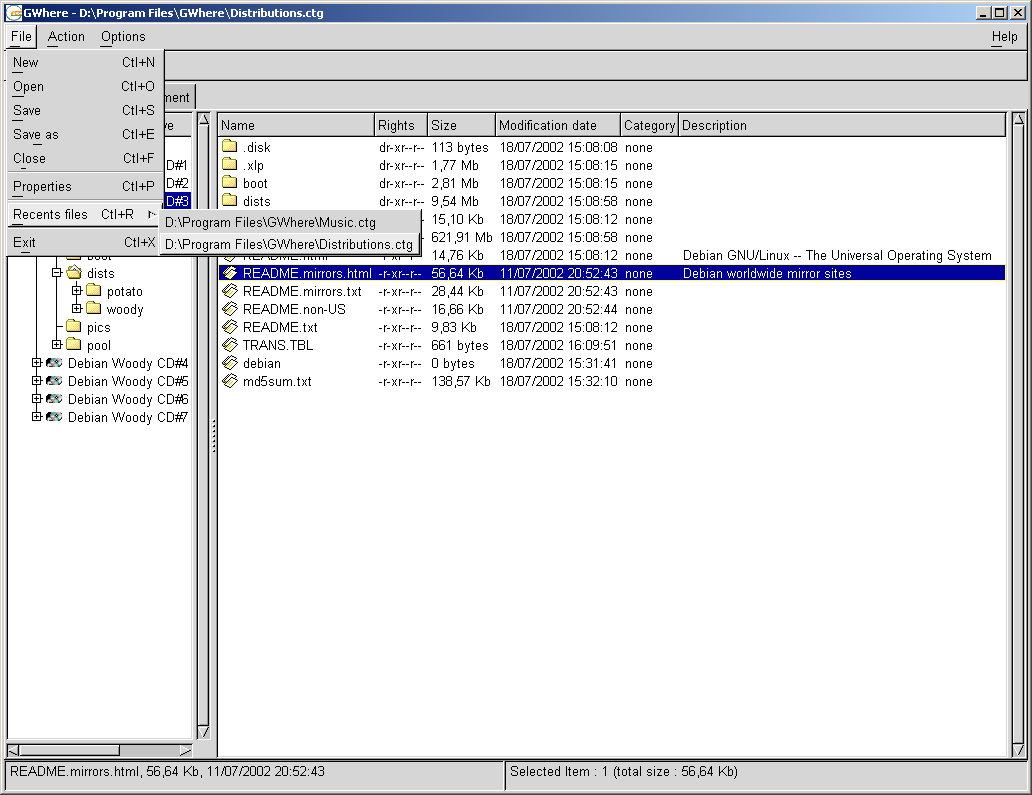Choose Save in the File menu

pyautogui.click(x=84, y=111)
